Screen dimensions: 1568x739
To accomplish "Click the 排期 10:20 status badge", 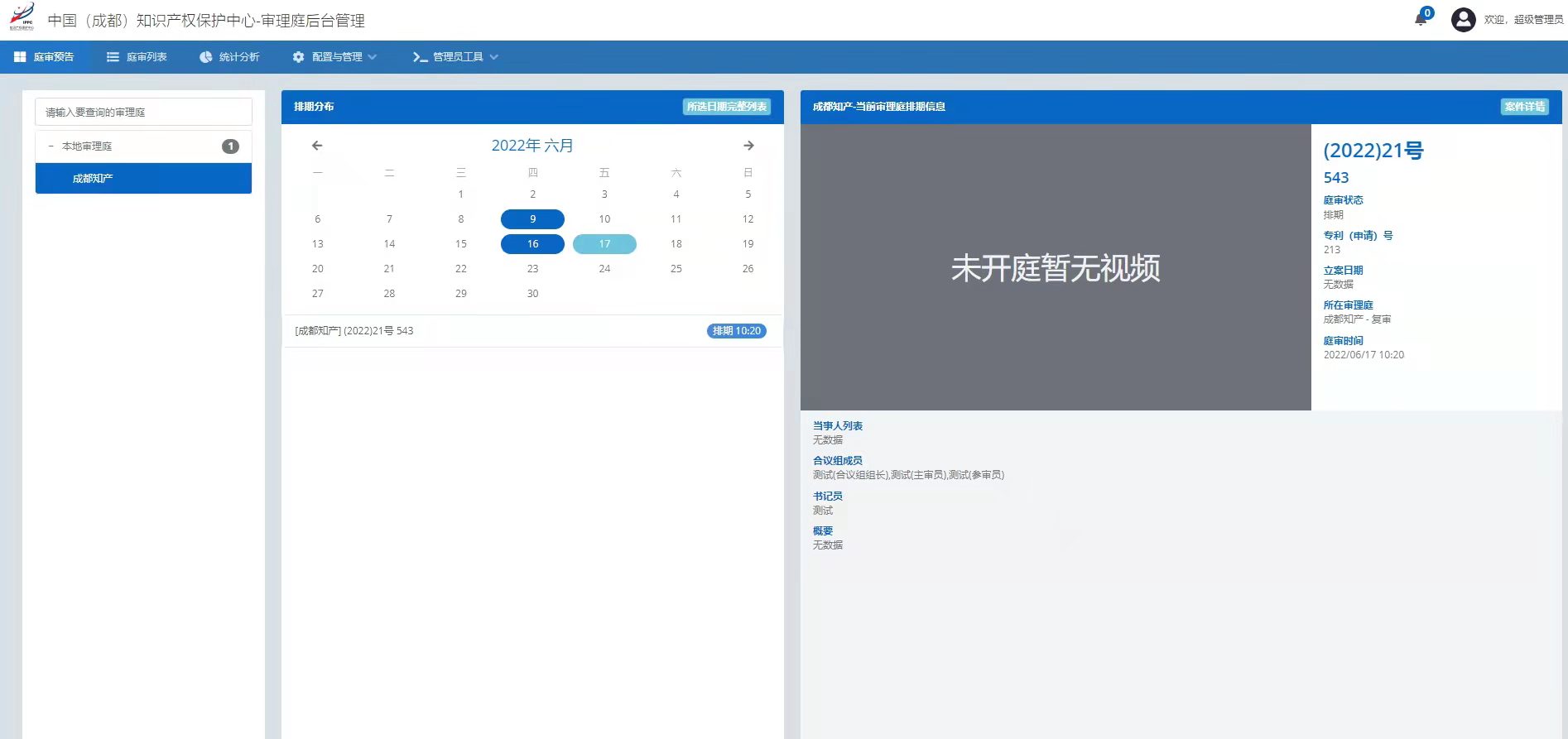I will tap(736, 331).
